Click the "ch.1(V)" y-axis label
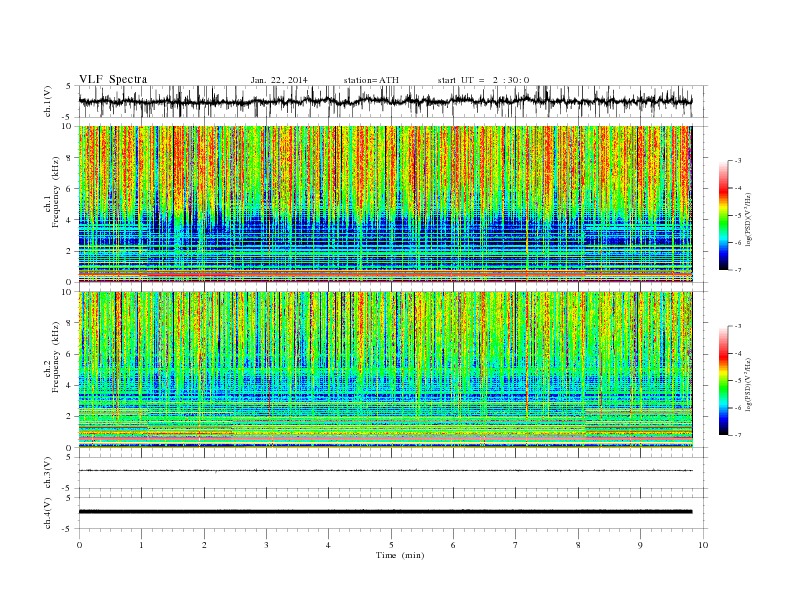The height and width of the screenshot is (612, 792). coord(48,101)
